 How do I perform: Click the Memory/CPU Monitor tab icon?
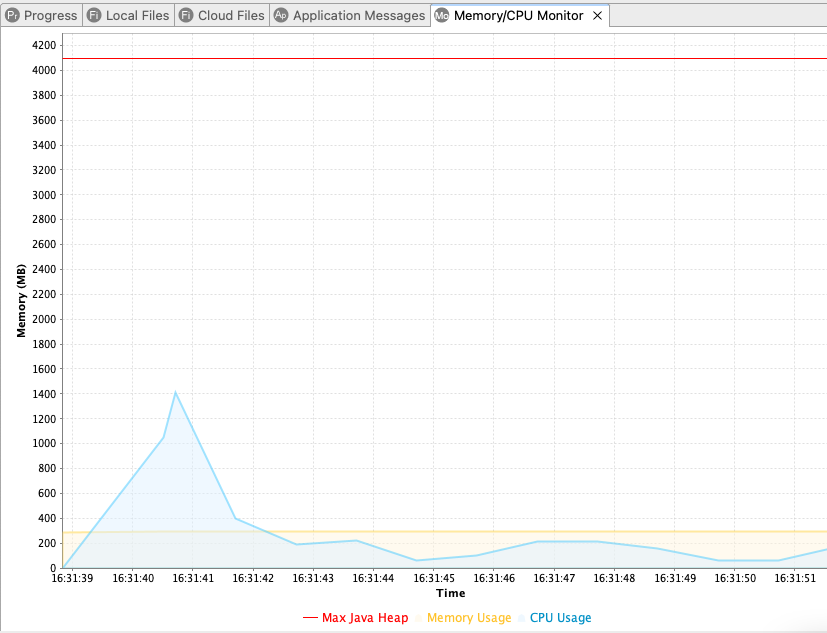(442, 16)
